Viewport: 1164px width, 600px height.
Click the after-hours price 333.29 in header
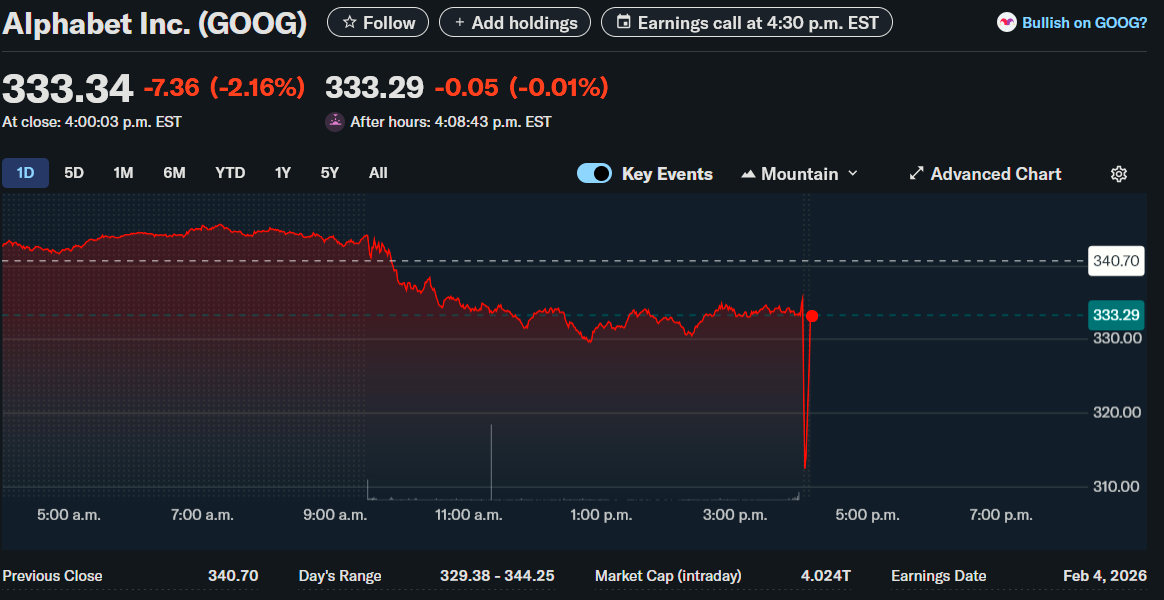pyautogui.click(x=374, y=88)
